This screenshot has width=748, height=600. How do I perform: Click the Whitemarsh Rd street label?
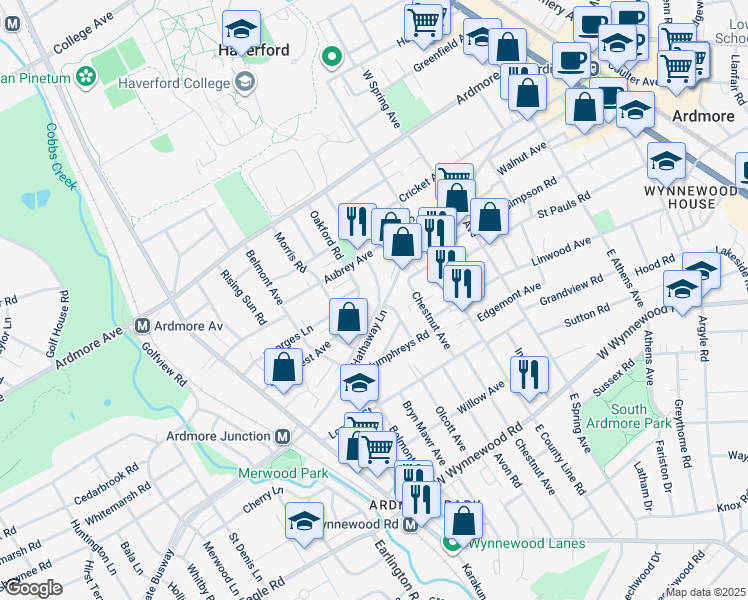point(117,503)
